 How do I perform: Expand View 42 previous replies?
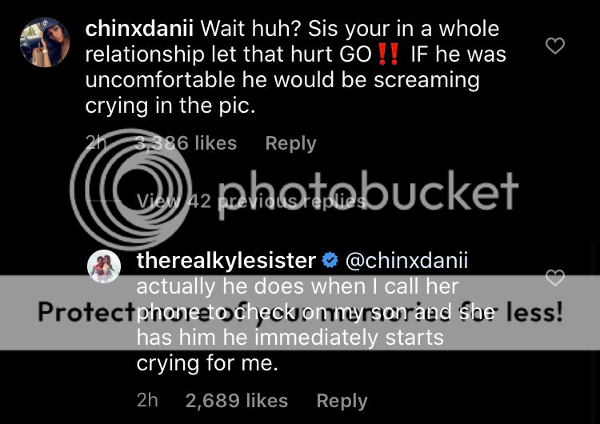pos(251,200)
